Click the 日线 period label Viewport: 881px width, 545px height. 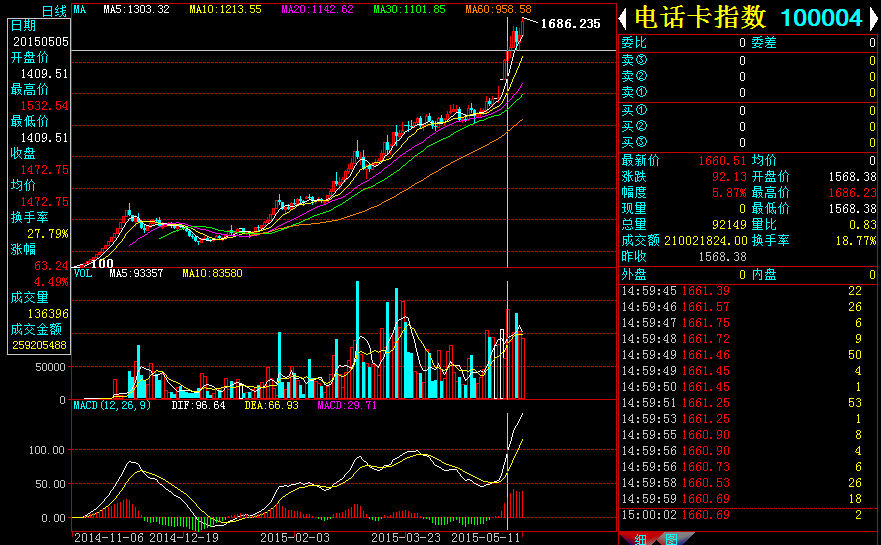(x=54, y=11)
